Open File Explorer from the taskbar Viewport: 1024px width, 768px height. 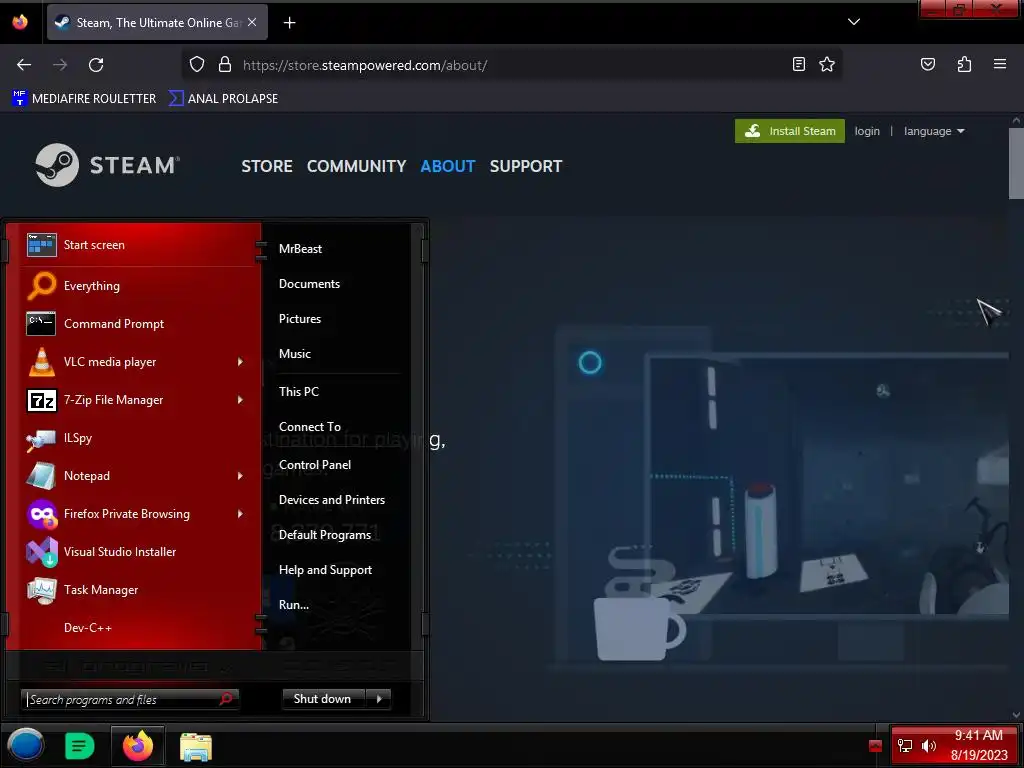(196, 746)
